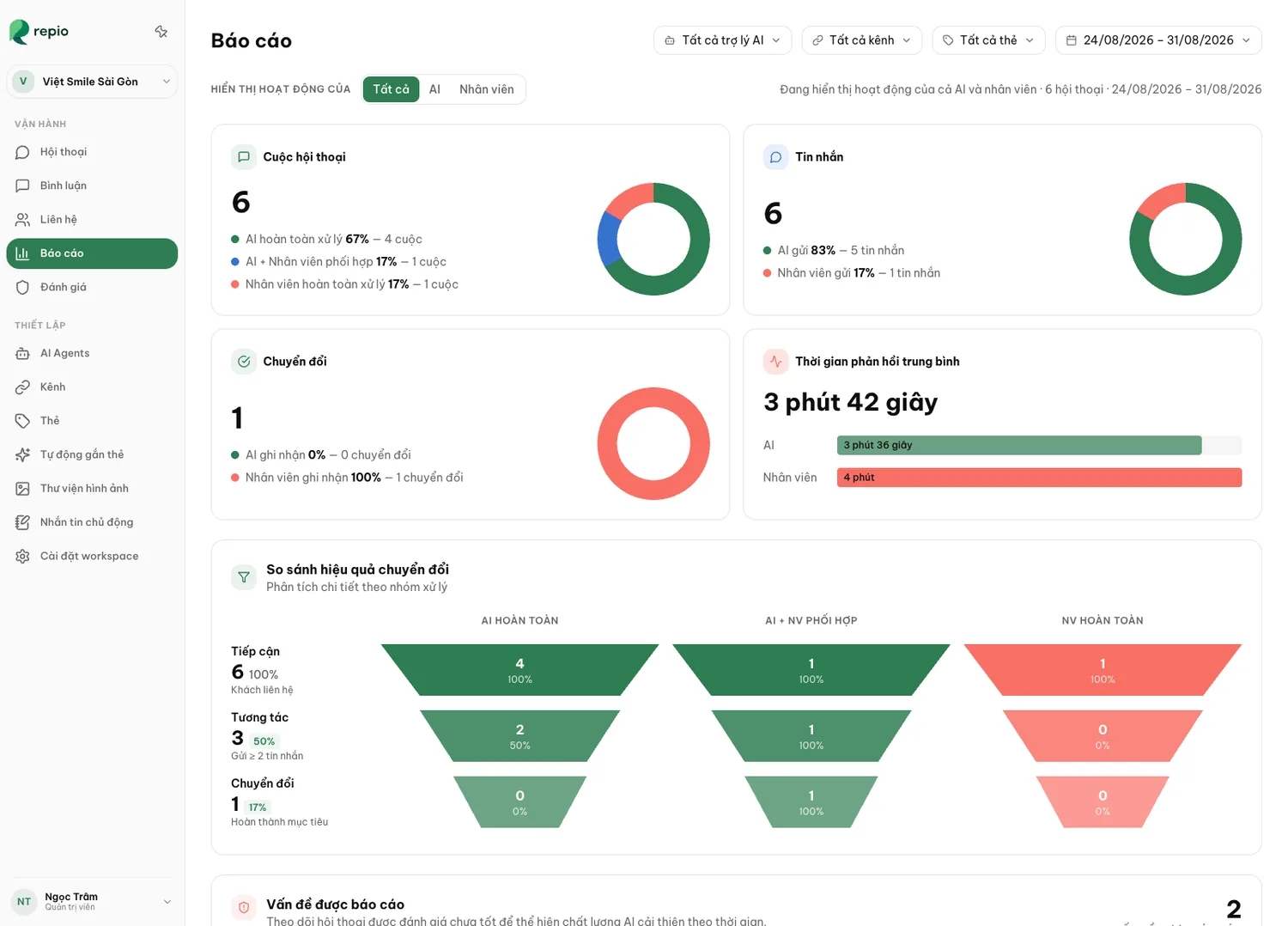Click the AI 3 phút 36 giây bar
This screenshot has height=926, width=1288.
(x=1019, y=445)
